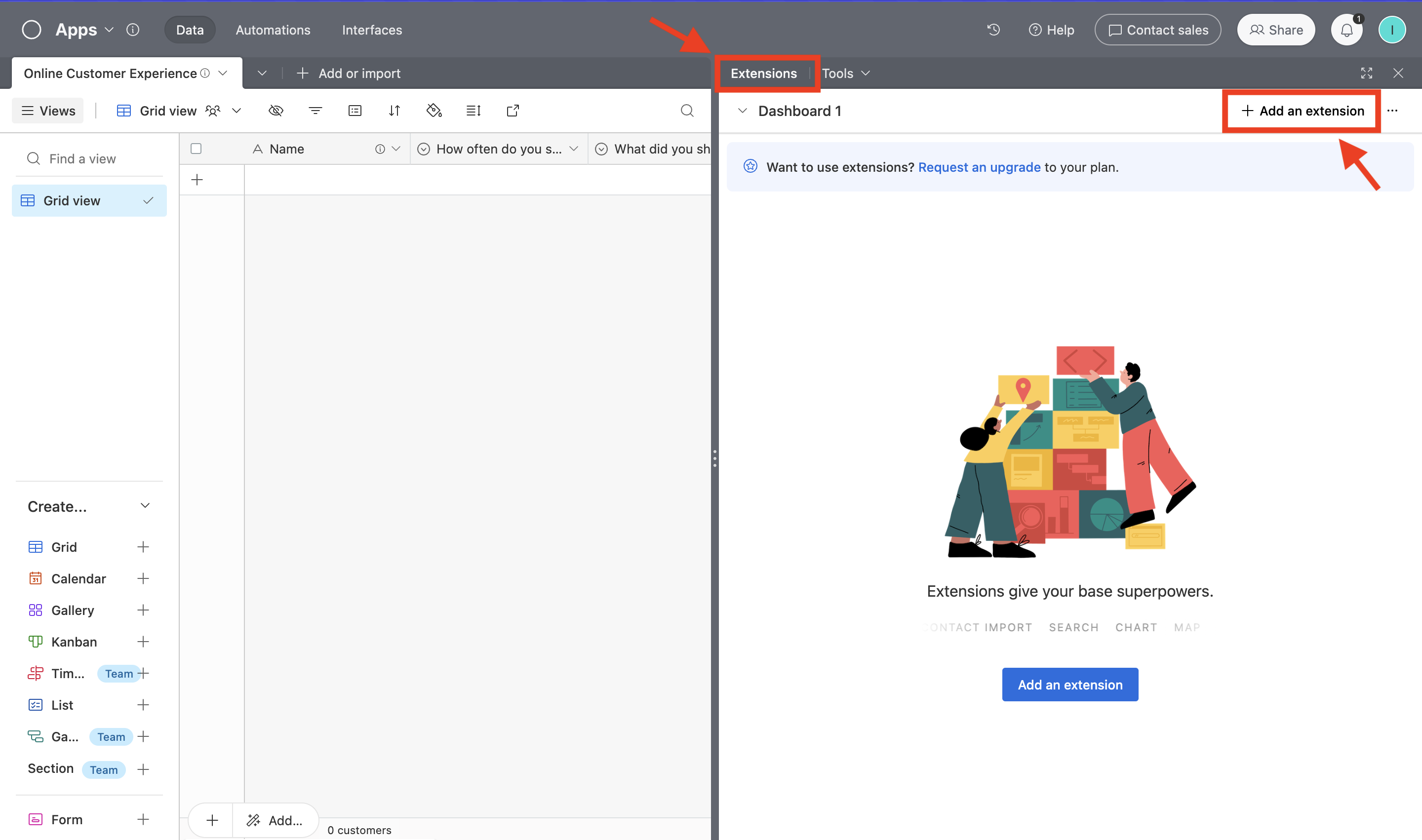Click the blue Add an extension button

1070,685
